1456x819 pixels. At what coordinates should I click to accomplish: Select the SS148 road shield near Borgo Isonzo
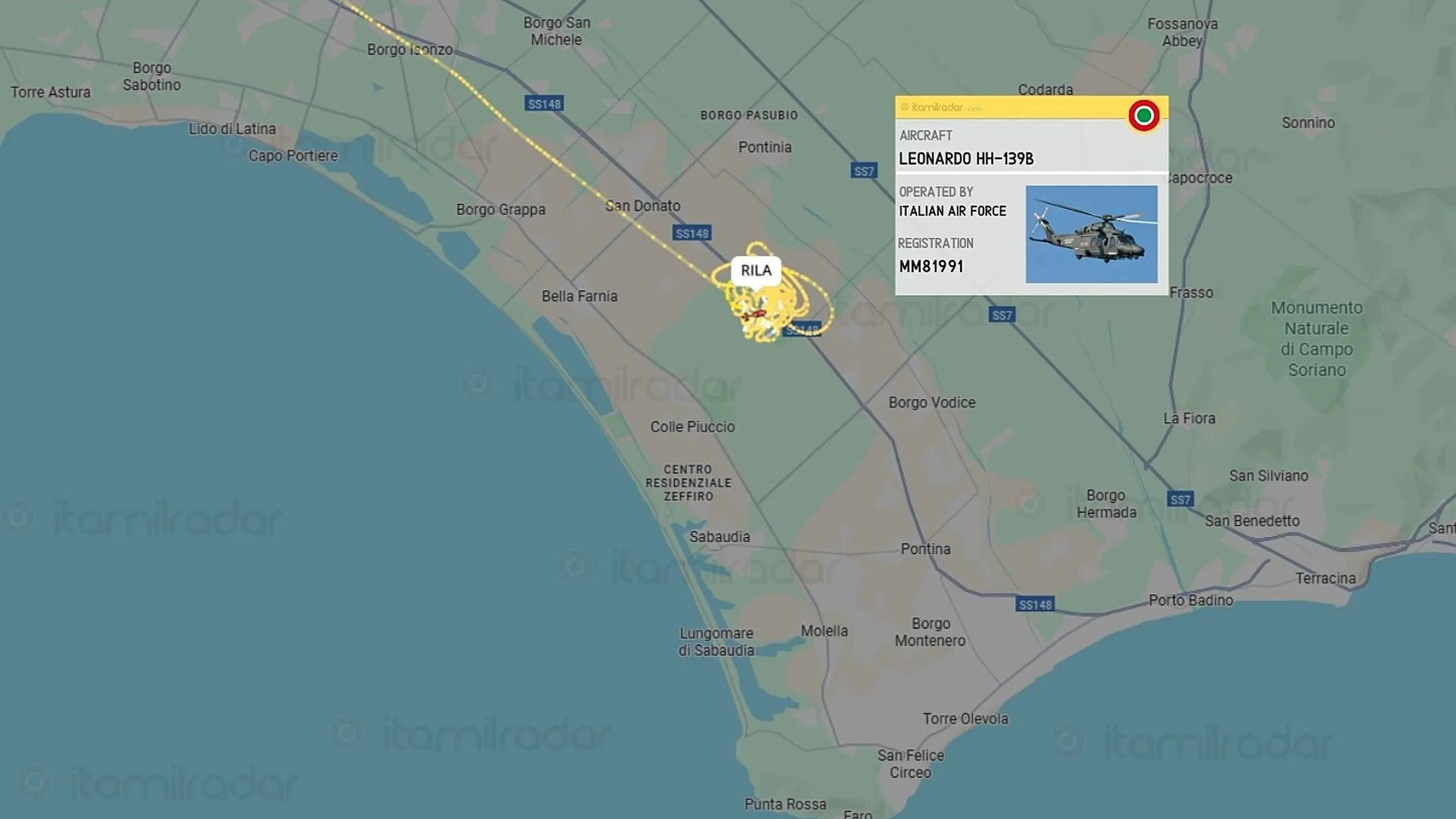pyautogui.click(x=544, y=104)
